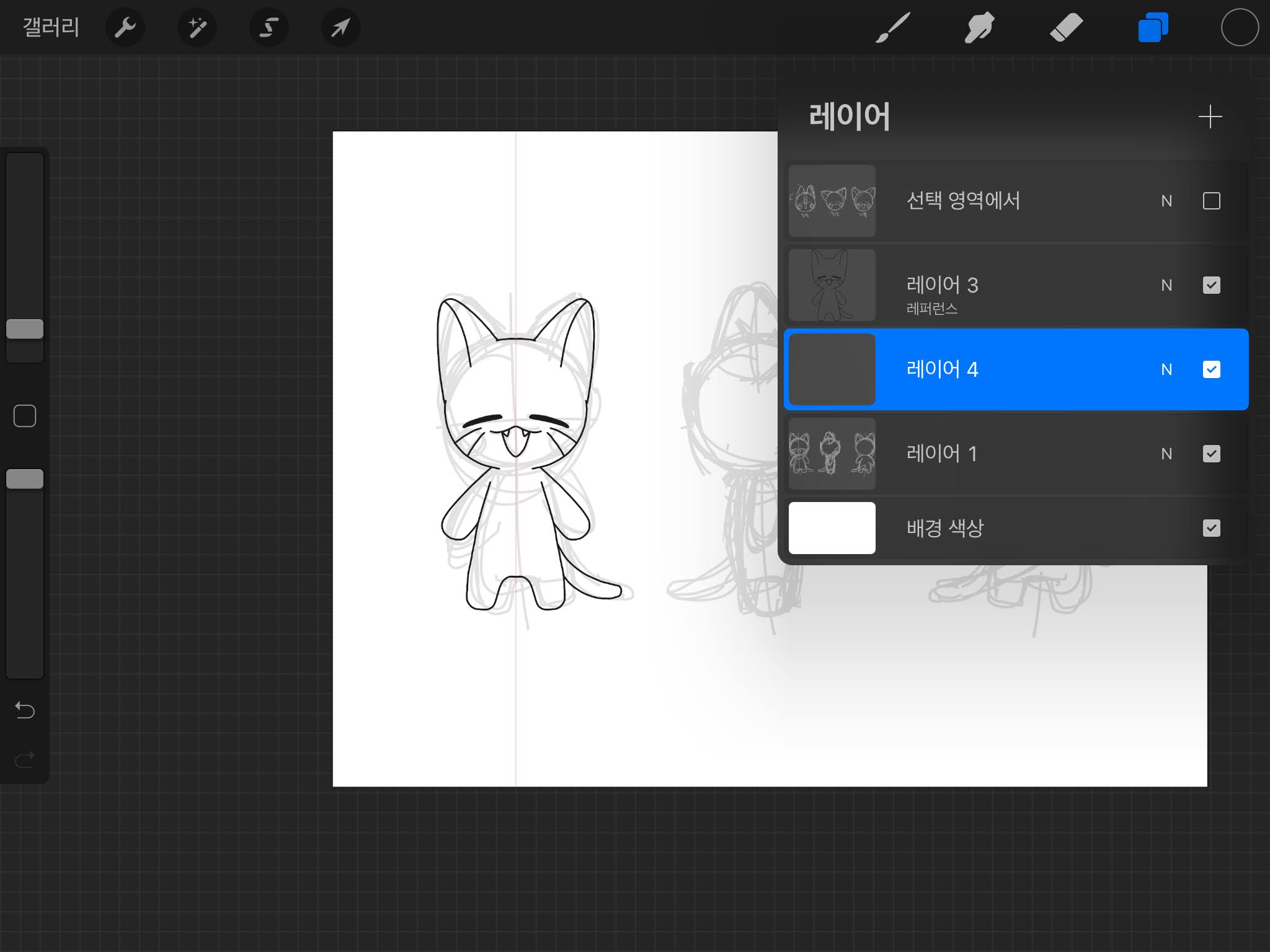The height and width of the screenshot is (952, 1270).
Task: Close the Layers panel via its icon
Action: [x=1153, y=27]
